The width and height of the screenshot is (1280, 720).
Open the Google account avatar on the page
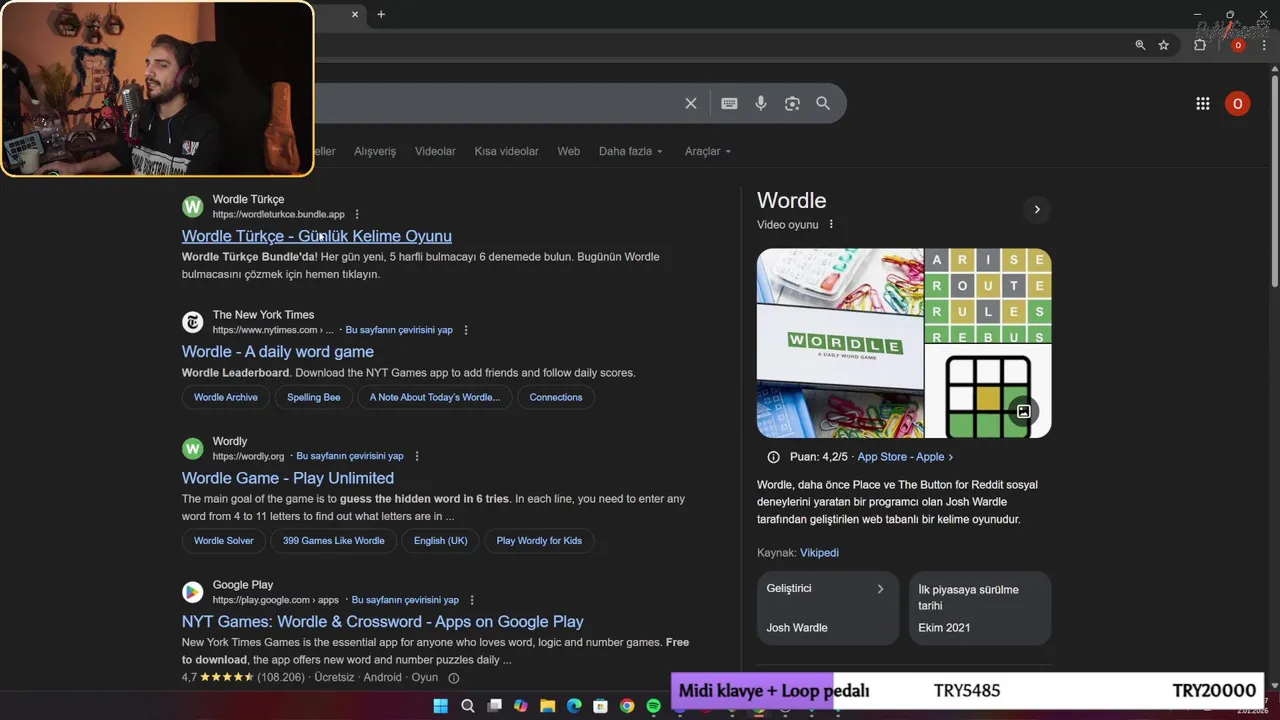click(1237, 103)
